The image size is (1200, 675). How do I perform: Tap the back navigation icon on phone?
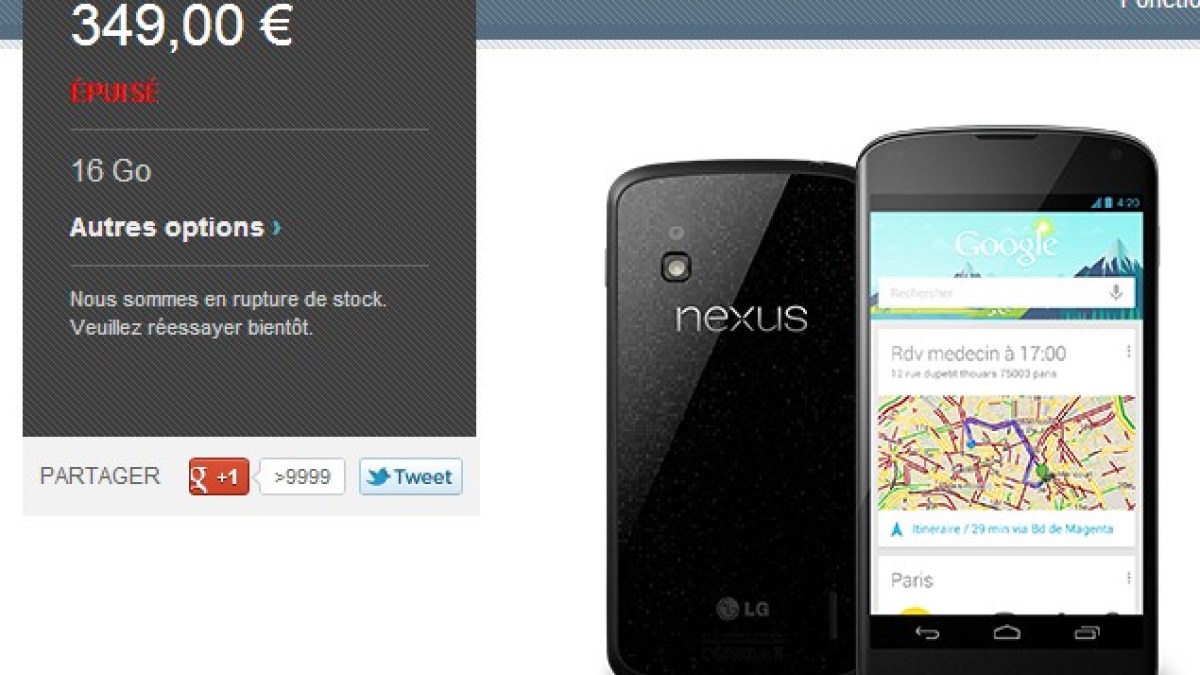(x=927, y=632)
